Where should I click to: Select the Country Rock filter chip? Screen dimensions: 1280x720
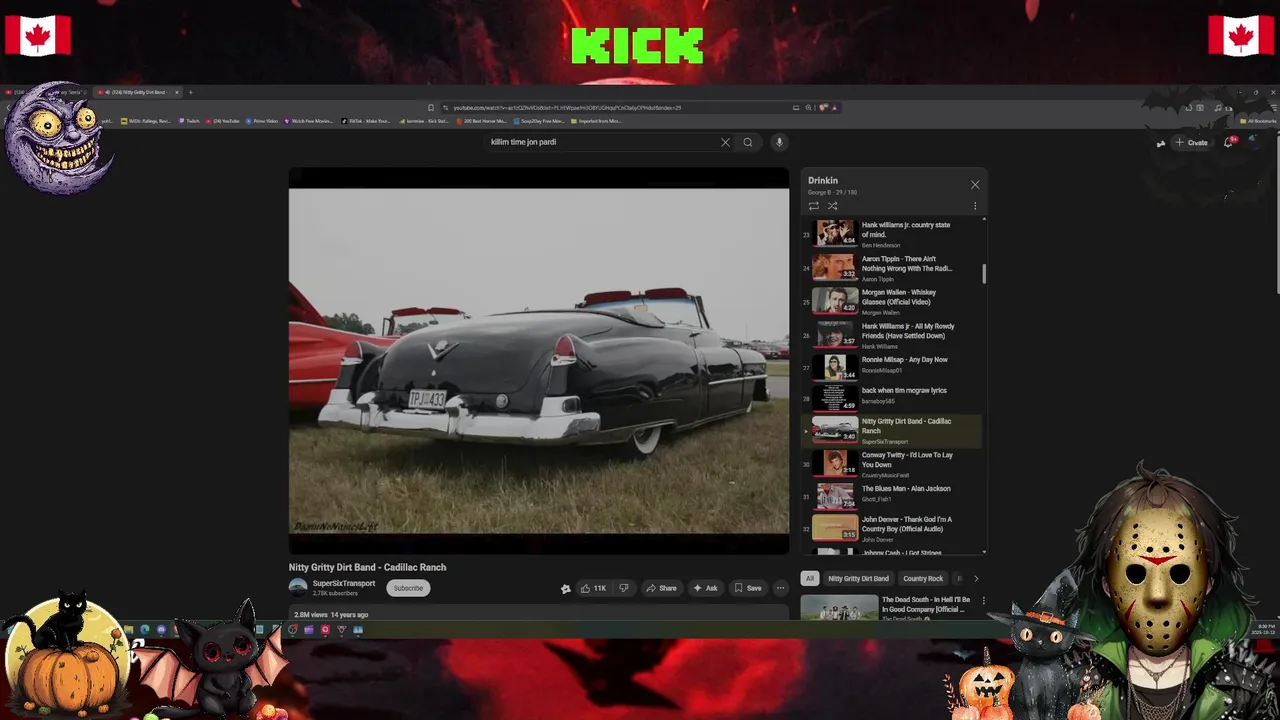[923, 578]
